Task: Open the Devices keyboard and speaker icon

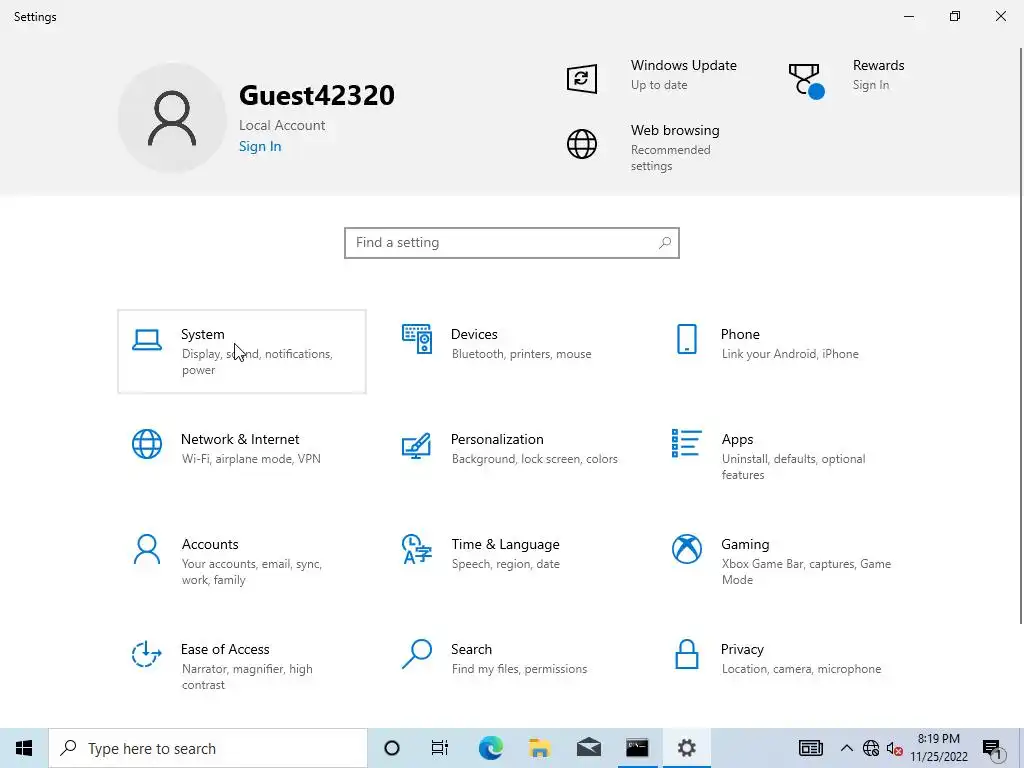Action: [x=417, y=339]
